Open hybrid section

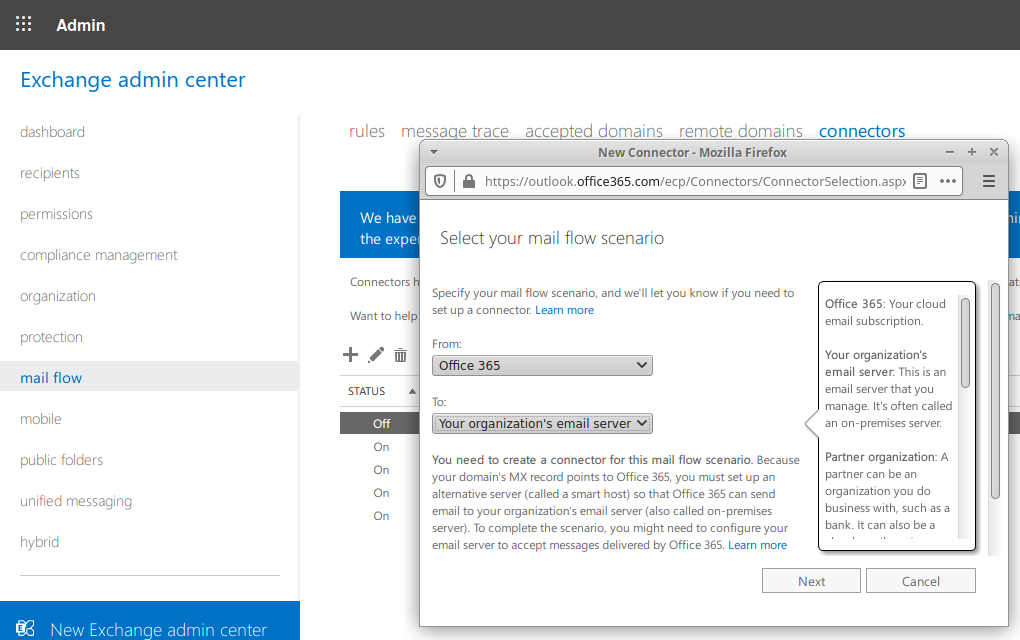pyautogui.click(x=39, y=542)
